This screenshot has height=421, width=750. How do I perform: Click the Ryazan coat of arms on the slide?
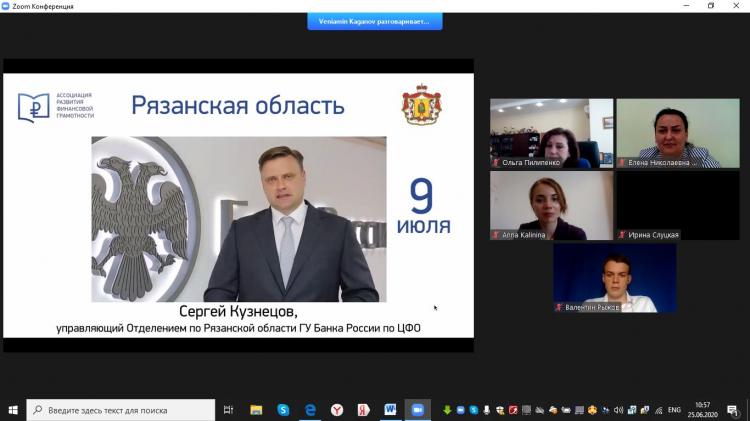coord(421,105)
